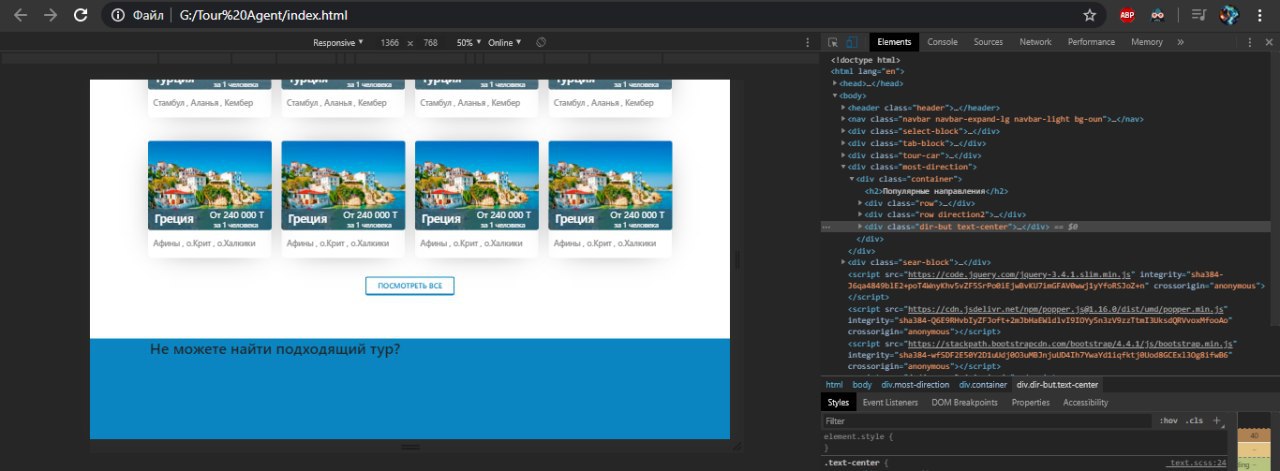1280x471 pixels.
Task: Open the Performance tab
Action: click(1091, 42)
